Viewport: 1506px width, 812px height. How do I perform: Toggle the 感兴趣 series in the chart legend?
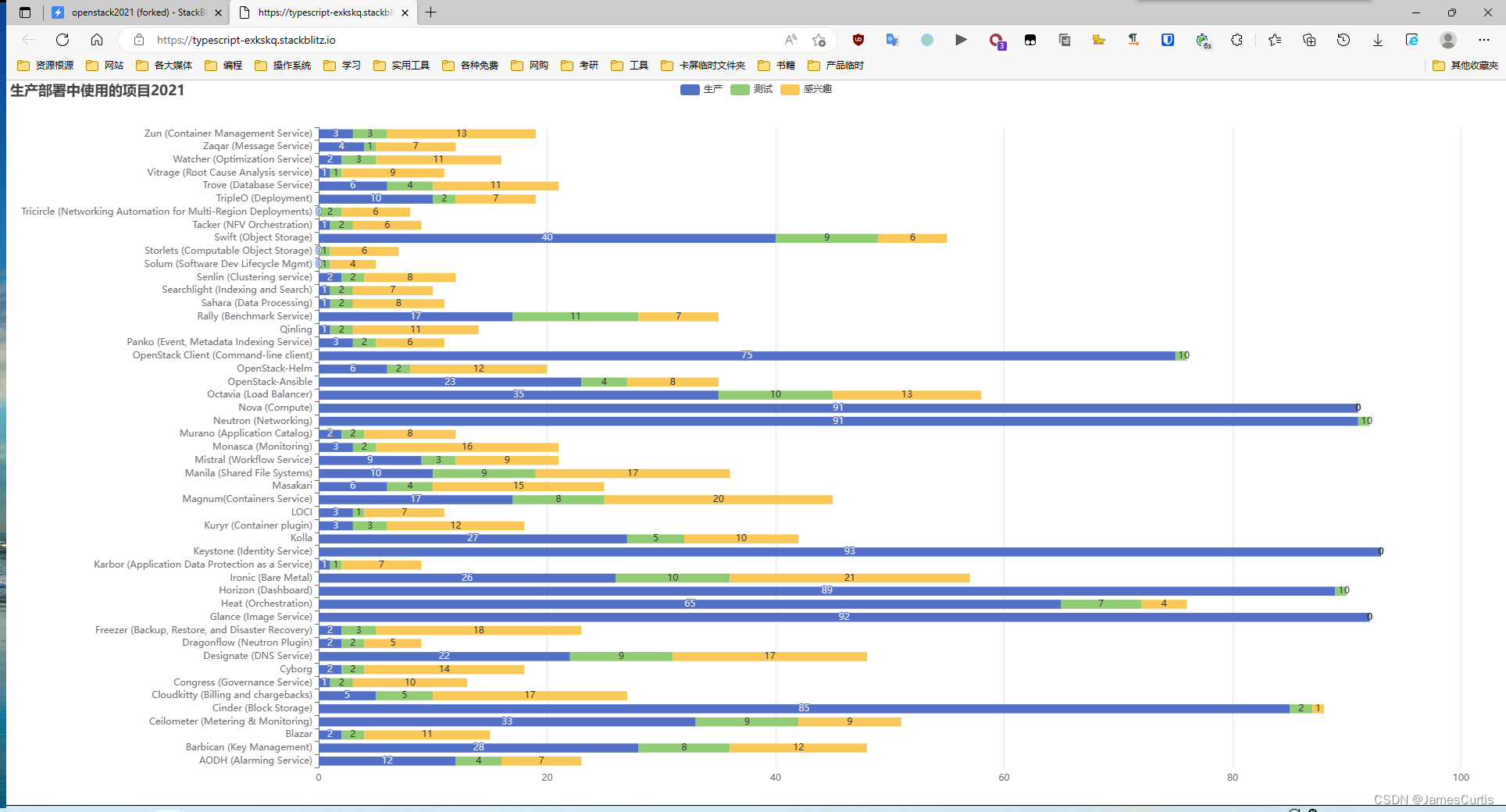coord(805,90)
